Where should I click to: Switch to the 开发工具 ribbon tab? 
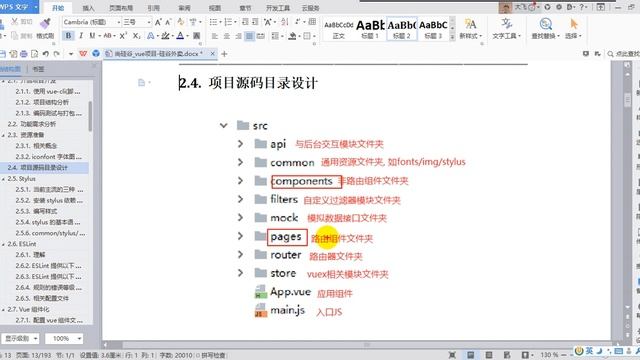(x=278, y=8)
